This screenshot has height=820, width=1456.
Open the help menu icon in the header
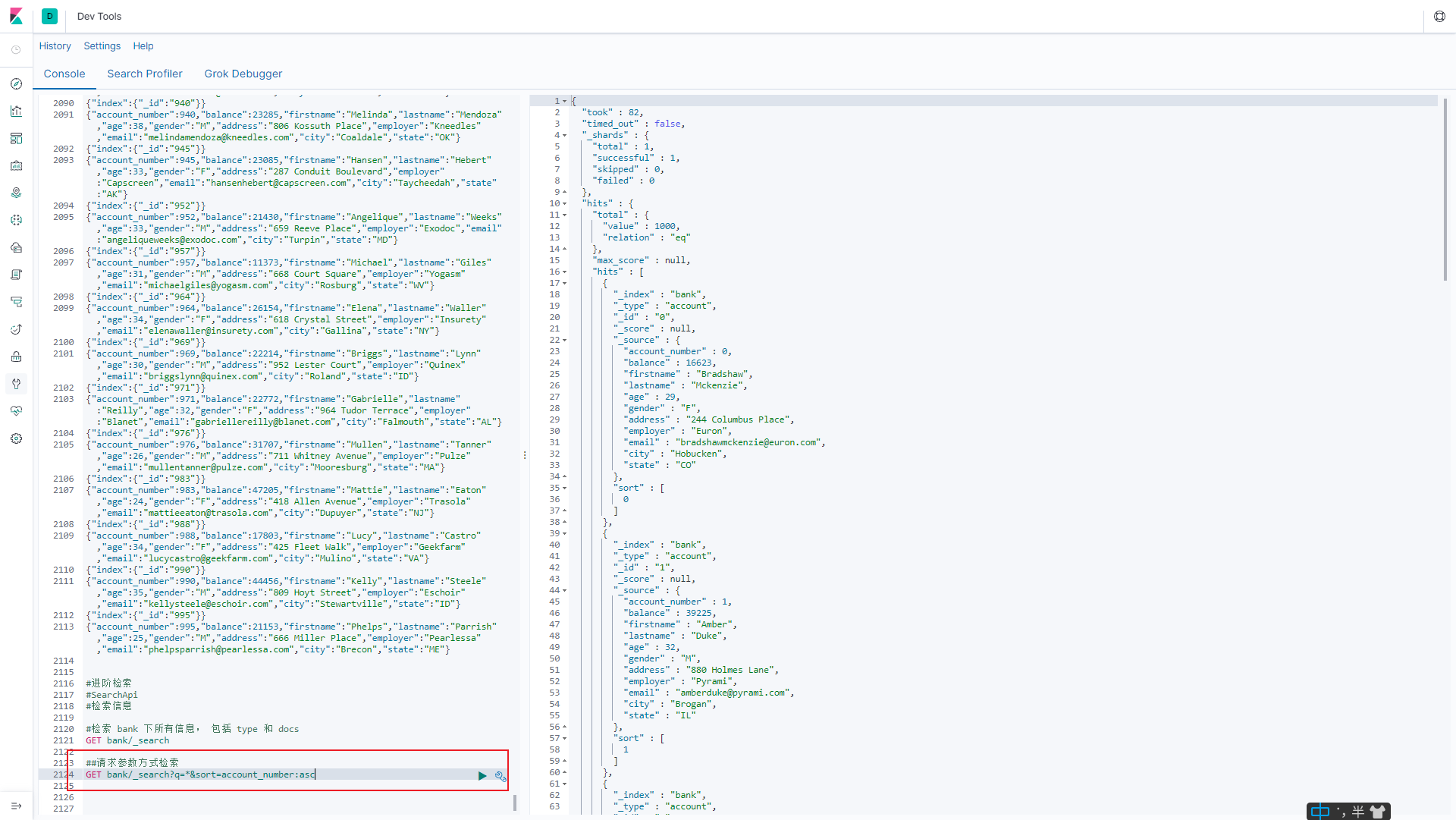tap(1439, 16)
